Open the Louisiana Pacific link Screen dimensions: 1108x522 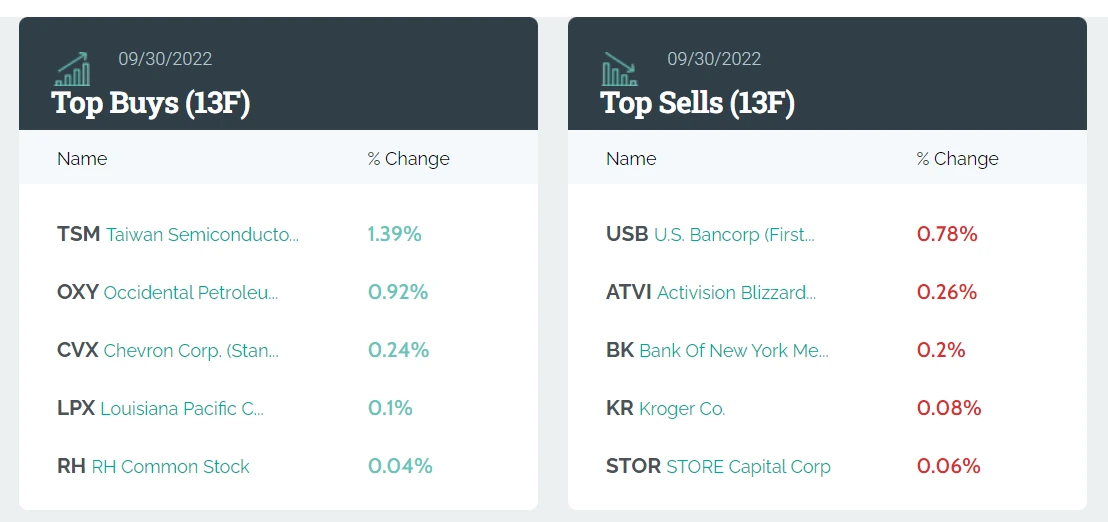pyautogui.click(x=182, y=409)
